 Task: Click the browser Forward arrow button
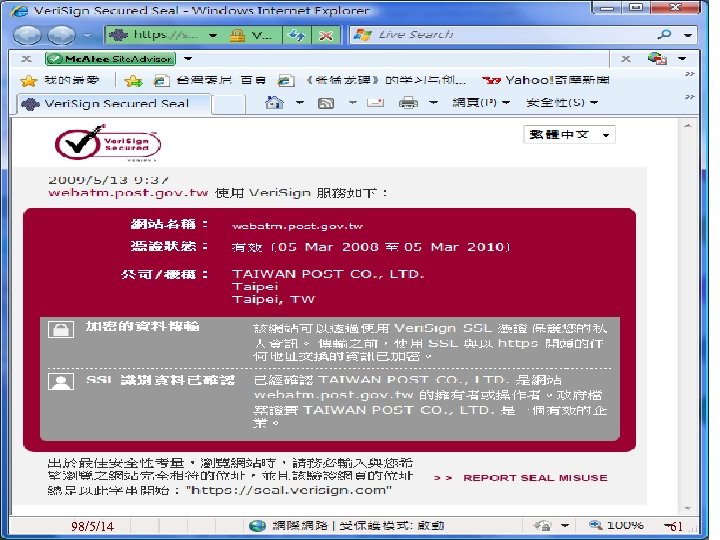(x=62, y=35)
